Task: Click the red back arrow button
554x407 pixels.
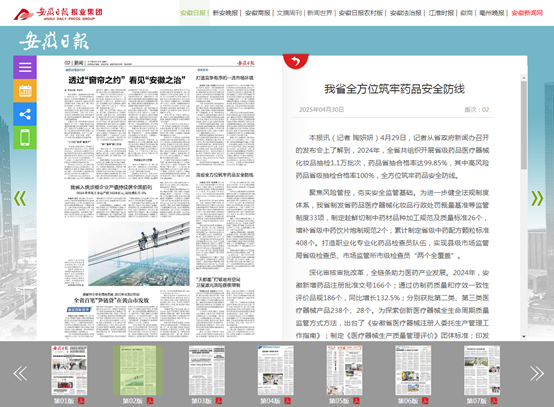Action: point(296,61)
